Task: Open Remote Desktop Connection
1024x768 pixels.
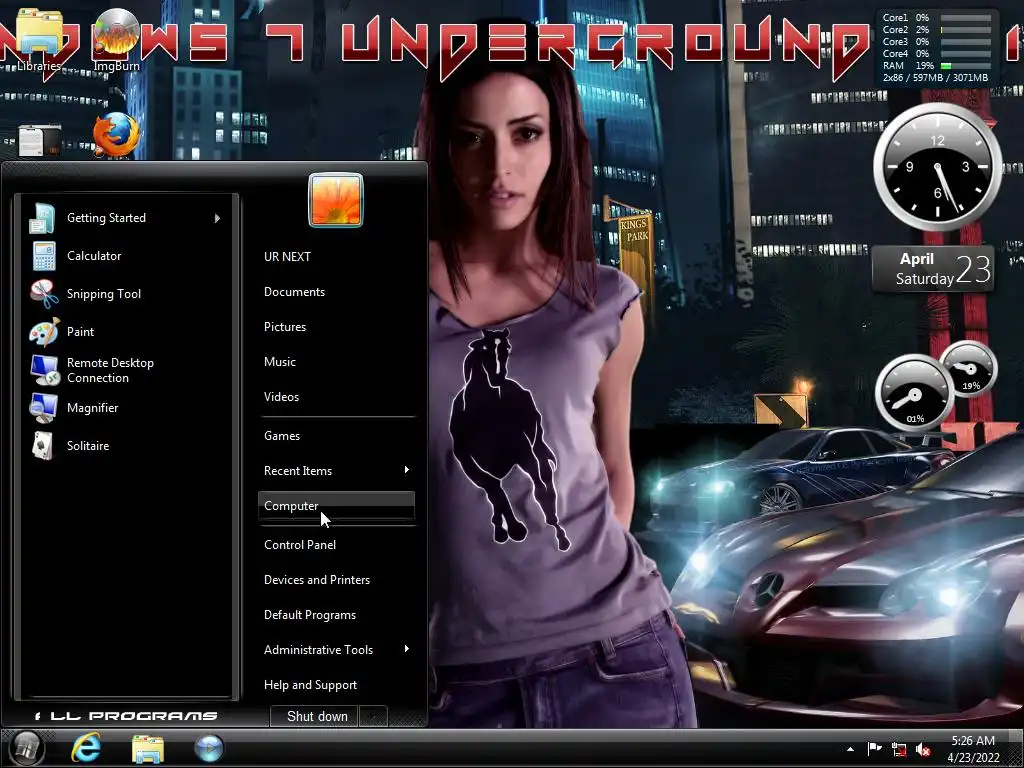Action: pos(124,370)
